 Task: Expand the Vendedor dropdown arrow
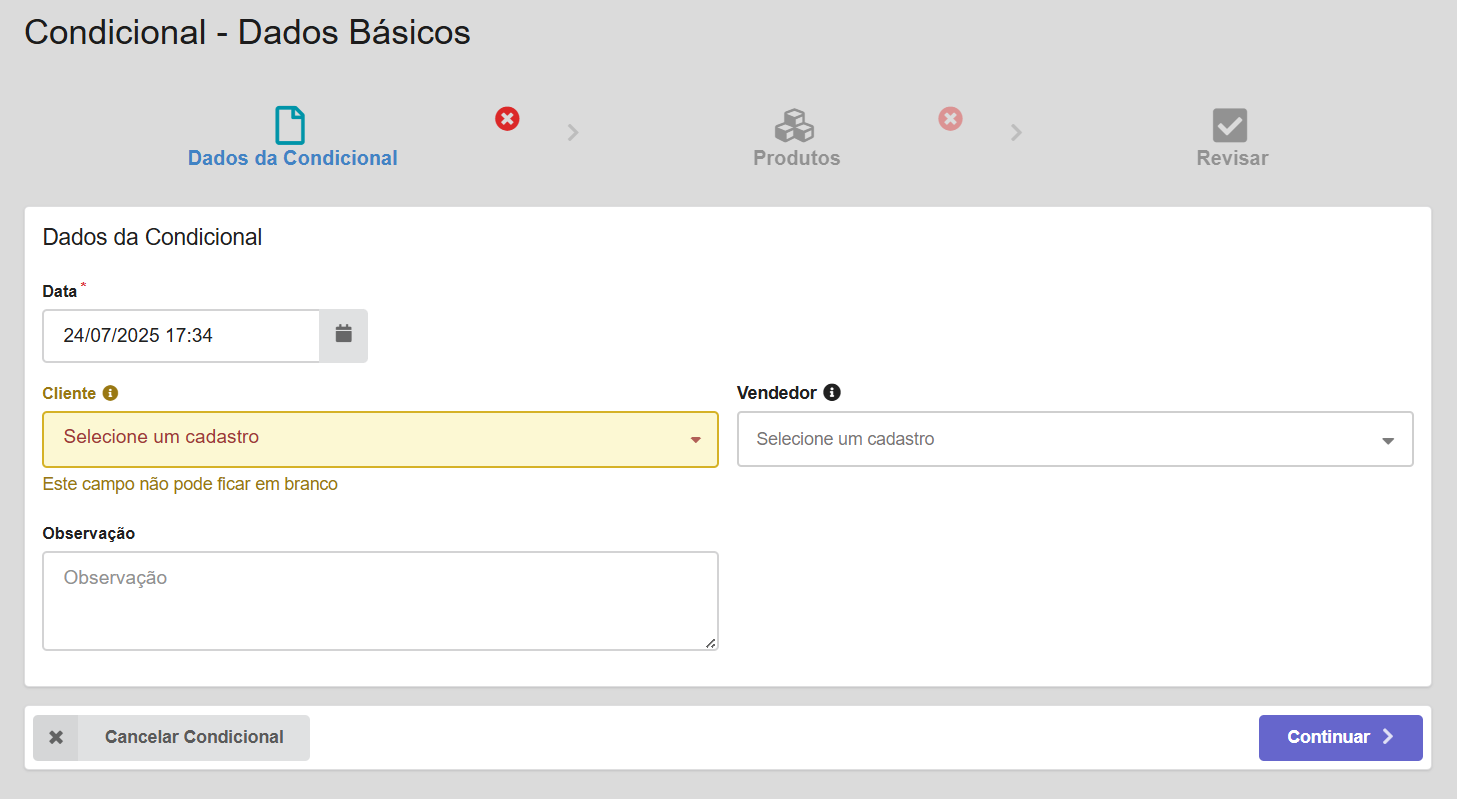coord(1387,440)
